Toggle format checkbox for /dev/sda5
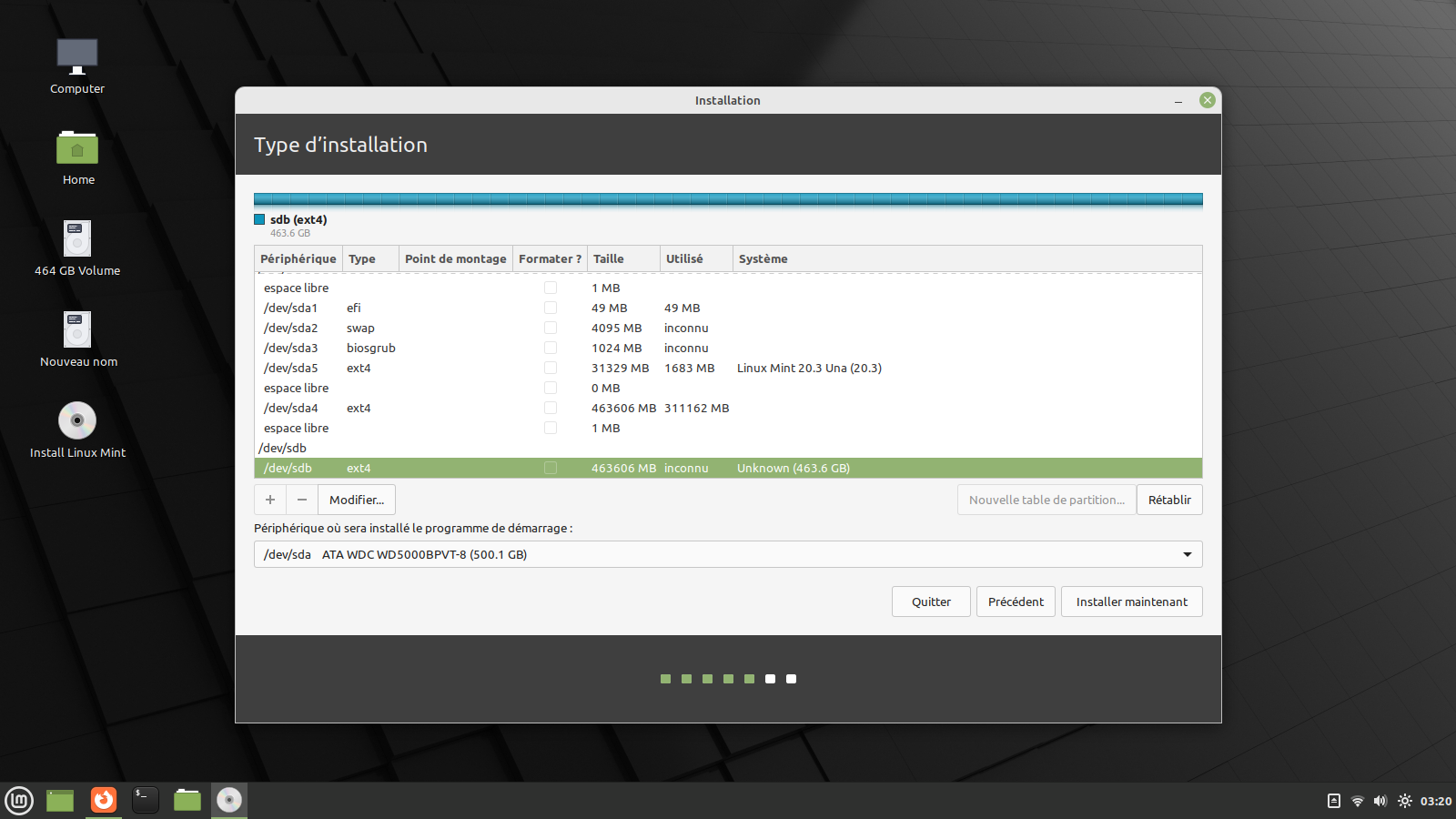Viewport: 1456px width, 819px height. tap(551, 368)
